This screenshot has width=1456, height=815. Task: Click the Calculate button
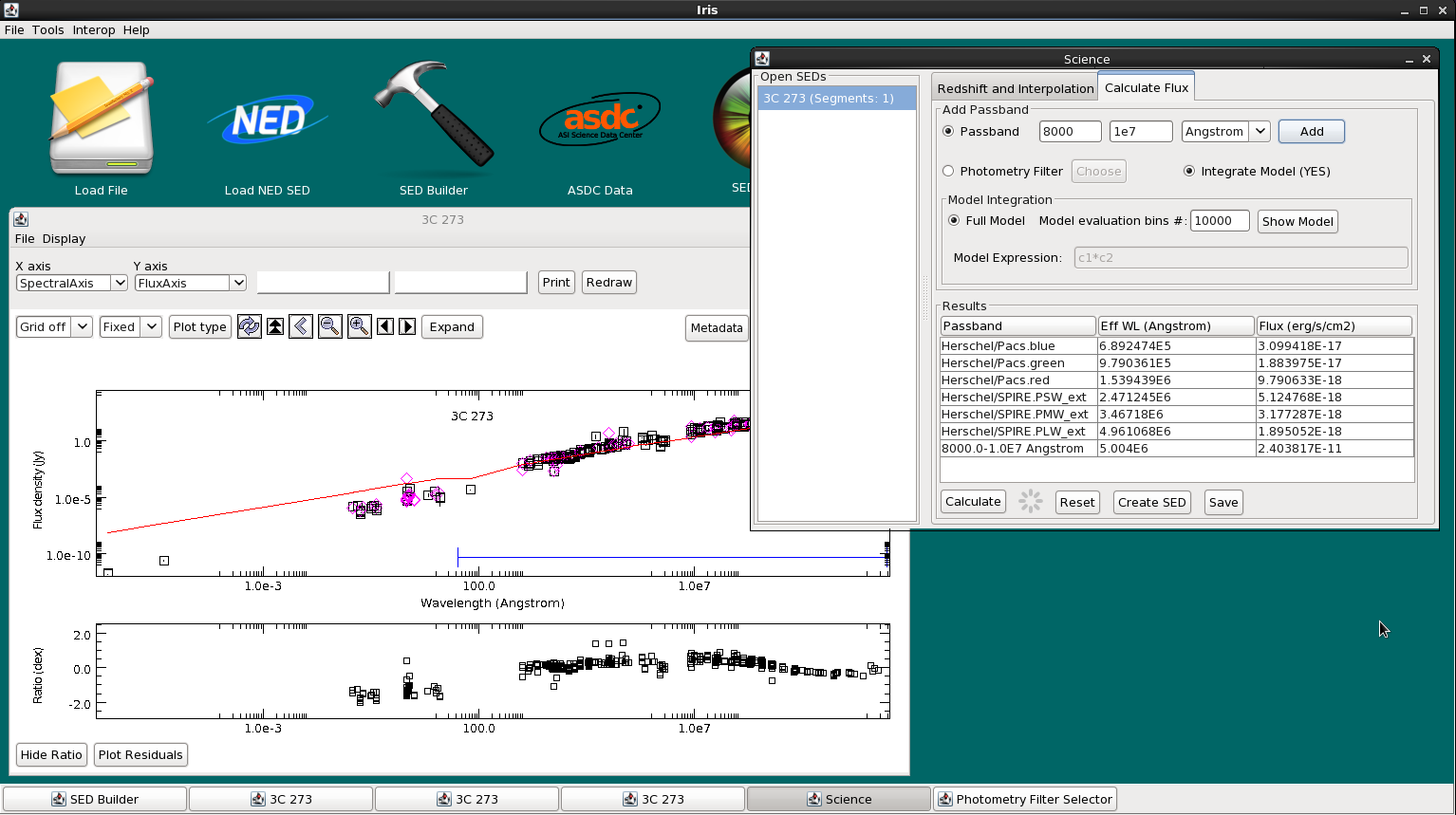pyautogui.click(x=973, y=502)
